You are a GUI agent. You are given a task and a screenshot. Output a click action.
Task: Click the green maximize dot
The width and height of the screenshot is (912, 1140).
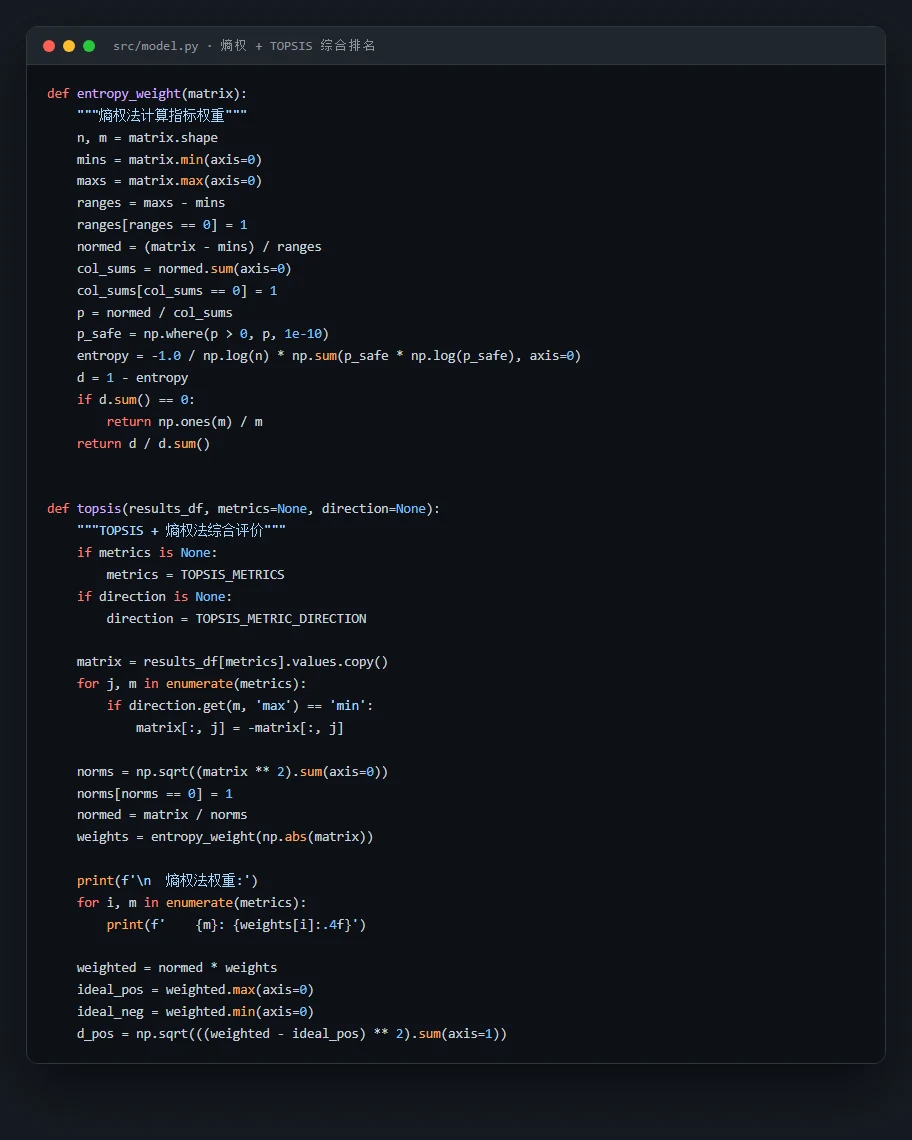[x=89, y=46]
